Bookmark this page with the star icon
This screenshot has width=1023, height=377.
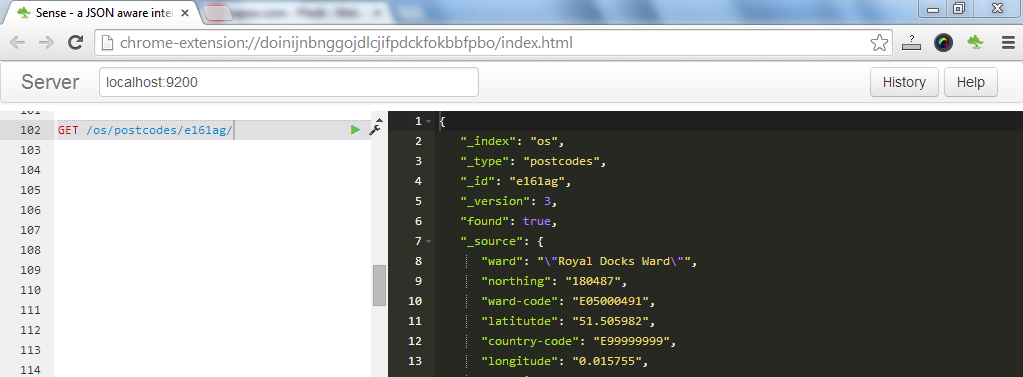pos(879,43)
